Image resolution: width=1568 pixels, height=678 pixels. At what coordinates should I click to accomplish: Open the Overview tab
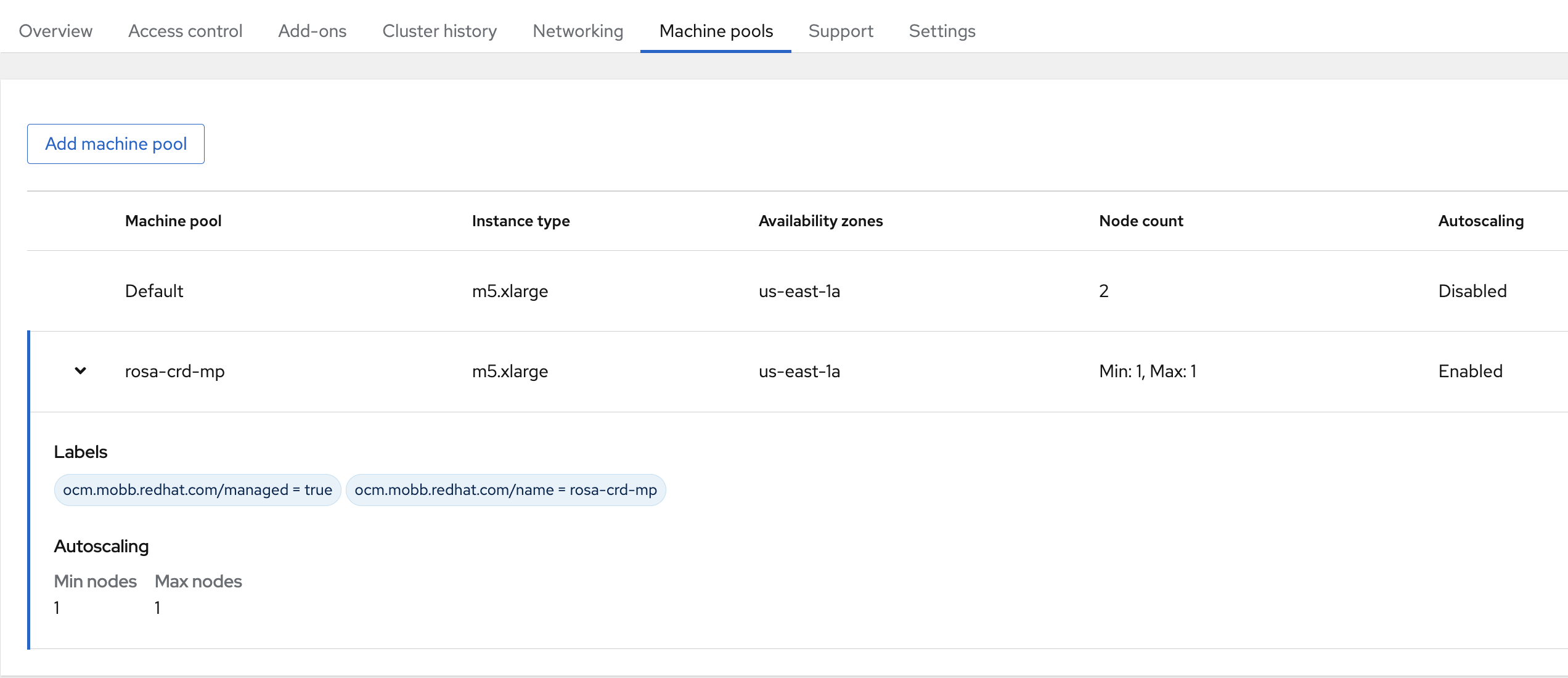[x=55, y=31]
